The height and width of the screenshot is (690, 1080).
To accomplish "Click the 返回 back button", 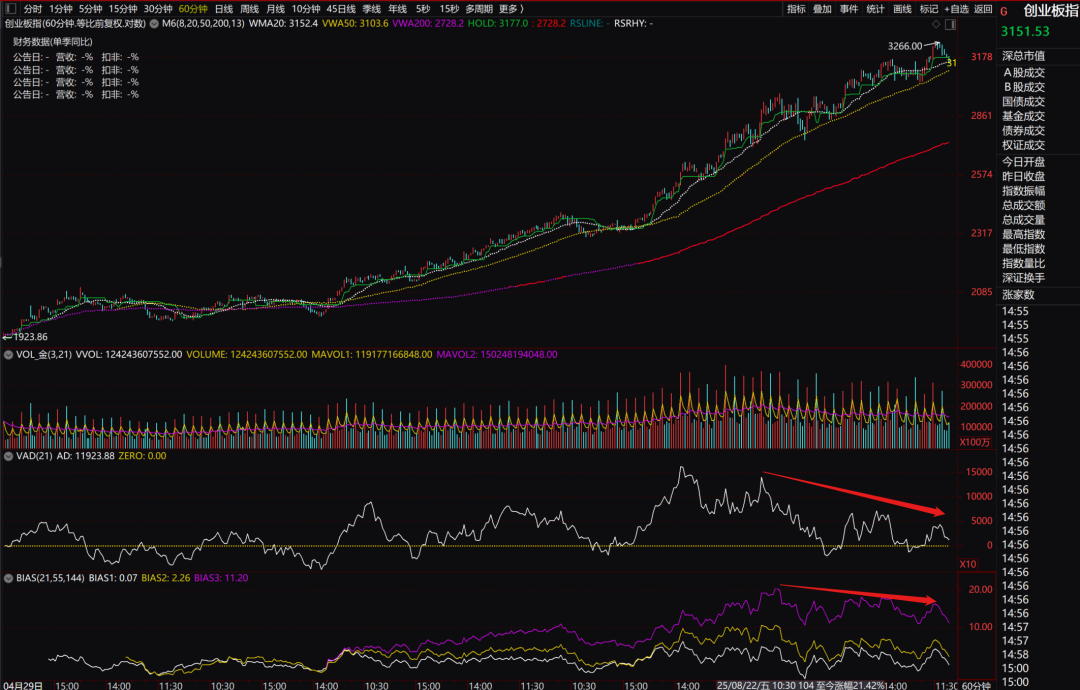I will click(983, 9).
